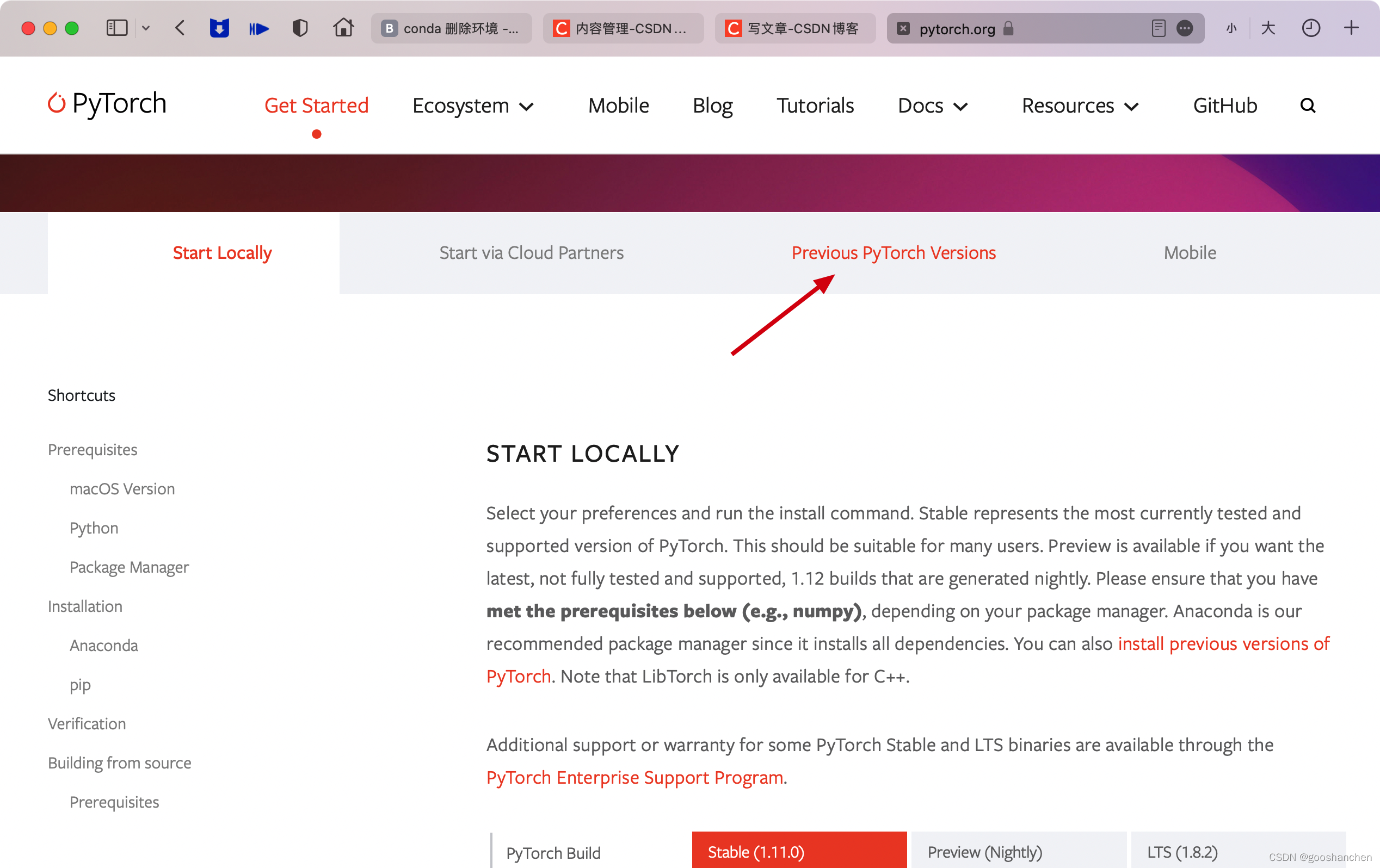
Task: Jump to pip shortcut
Action: pos(80,685)
